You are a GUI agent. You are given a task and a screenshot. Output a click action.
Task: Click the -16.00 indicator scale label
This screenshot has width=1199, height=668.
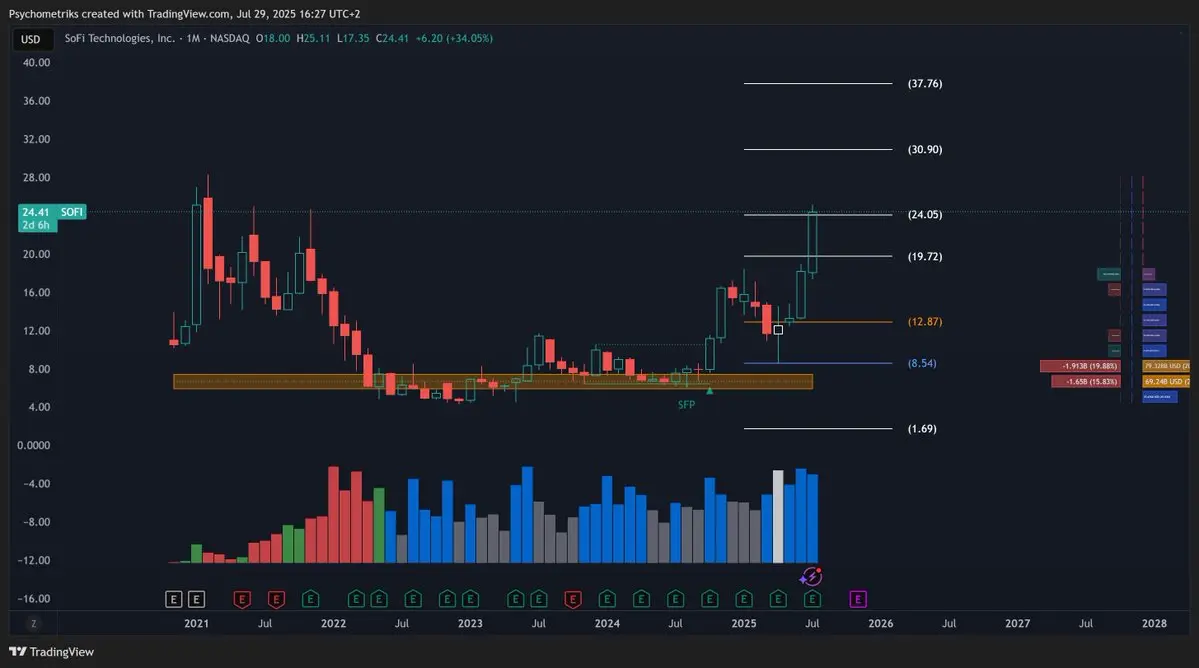34,598
